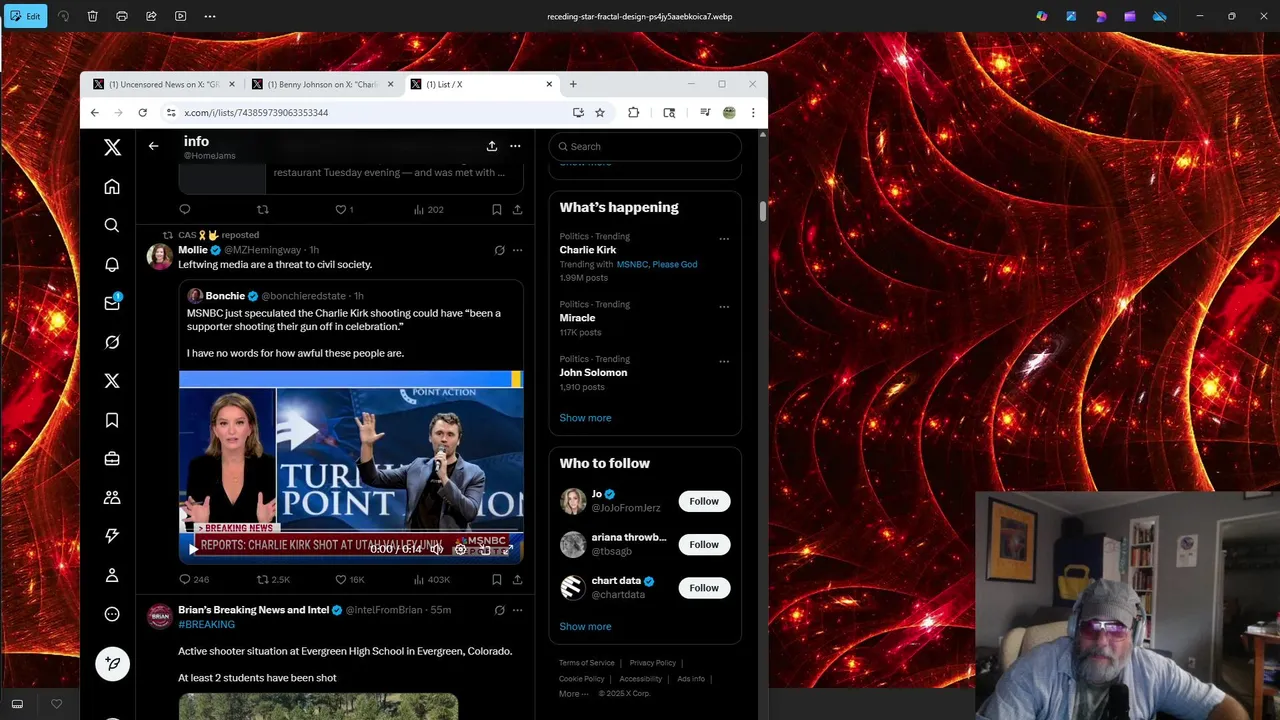Mute the video volume icon
Viewport: 1280px width, 720px height.
point(436,549)
